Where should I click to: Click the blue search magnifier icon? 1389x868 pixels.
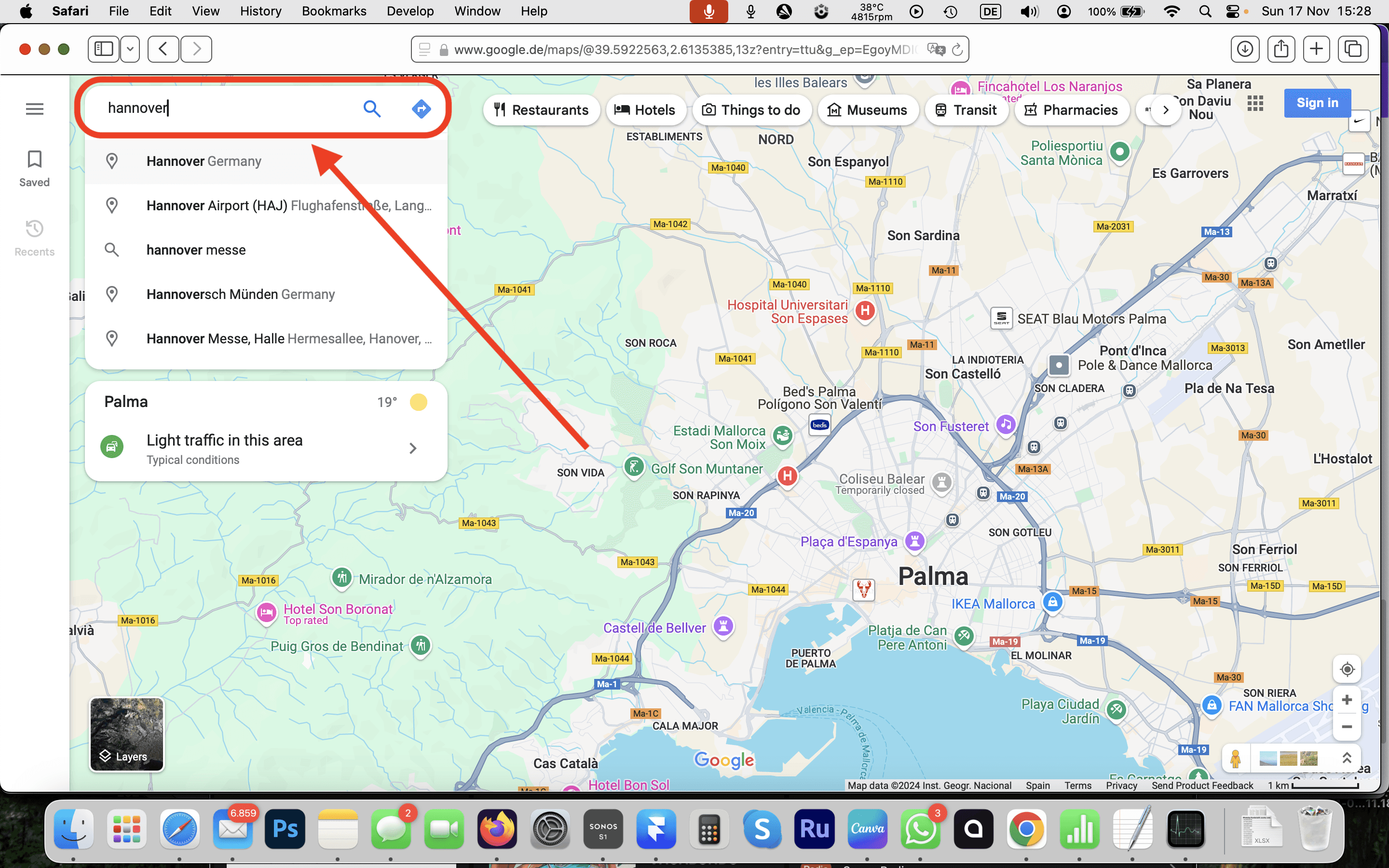point(372,108)
